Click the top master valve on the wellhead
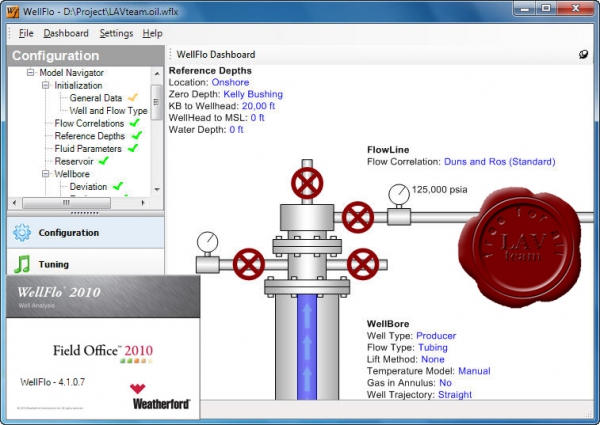The width and height of the screenshot is (600, 425). 307,183
